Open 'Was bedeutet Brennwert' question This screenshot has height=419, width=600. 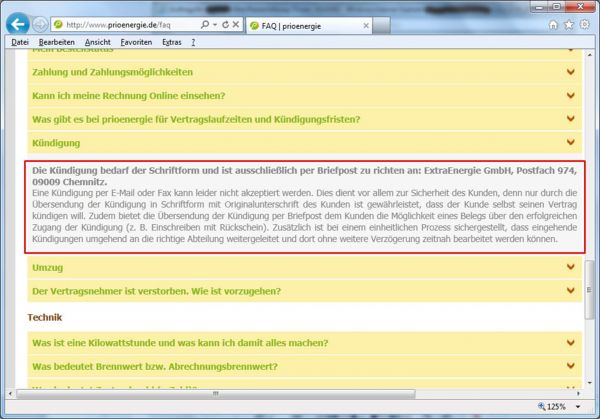[155, 367]
